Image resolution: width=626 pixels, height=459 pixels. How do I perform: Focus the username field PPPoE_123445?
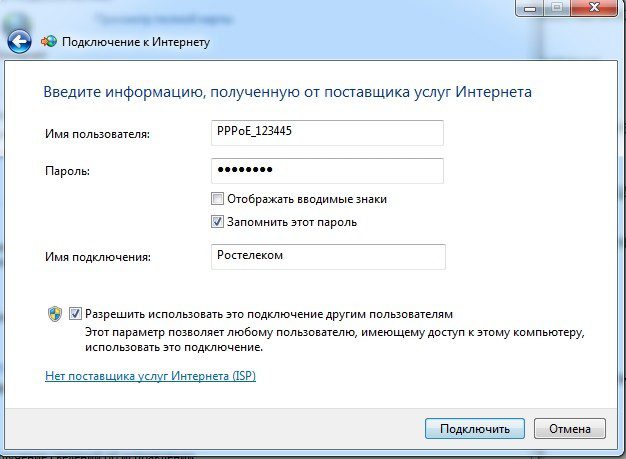[x=327, y=133]
